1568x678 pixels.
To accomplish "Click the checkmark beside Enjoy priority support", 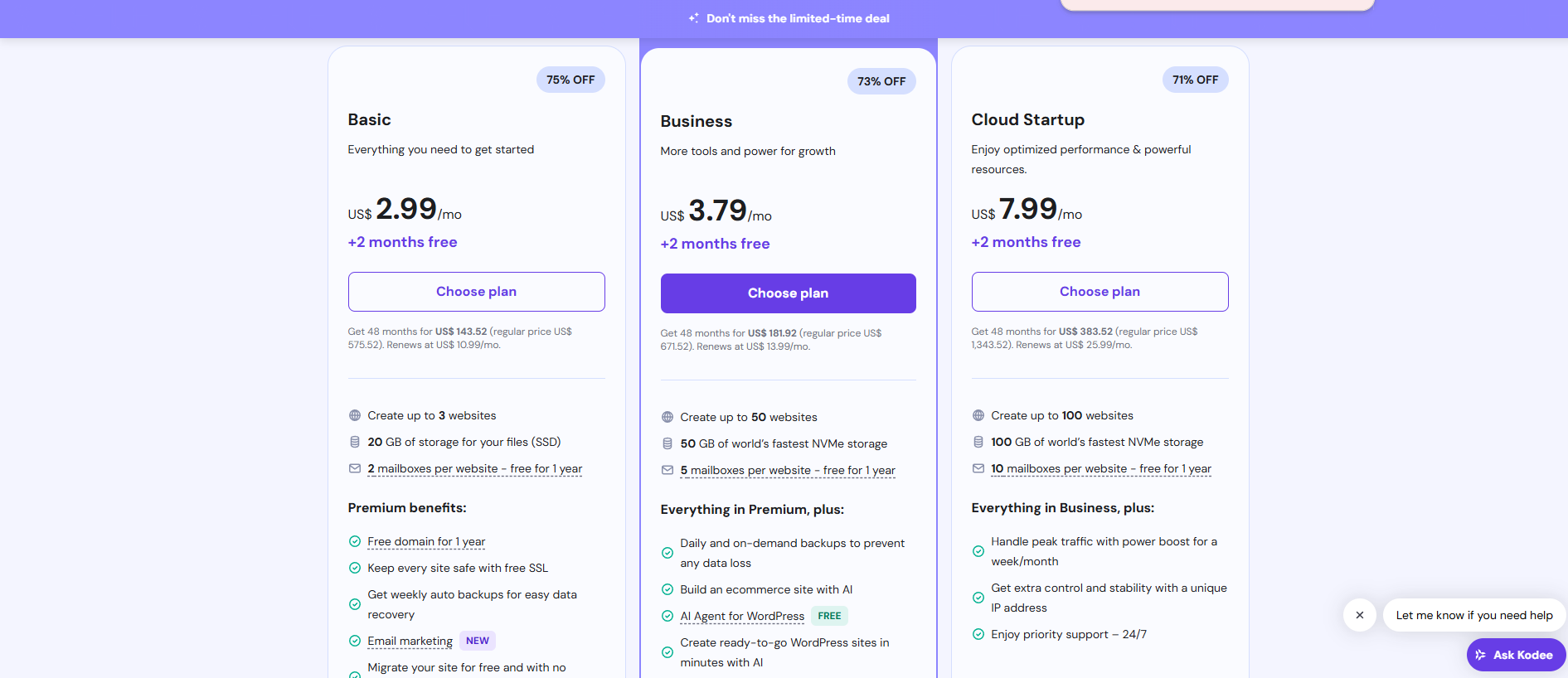I will click(978, 634).
